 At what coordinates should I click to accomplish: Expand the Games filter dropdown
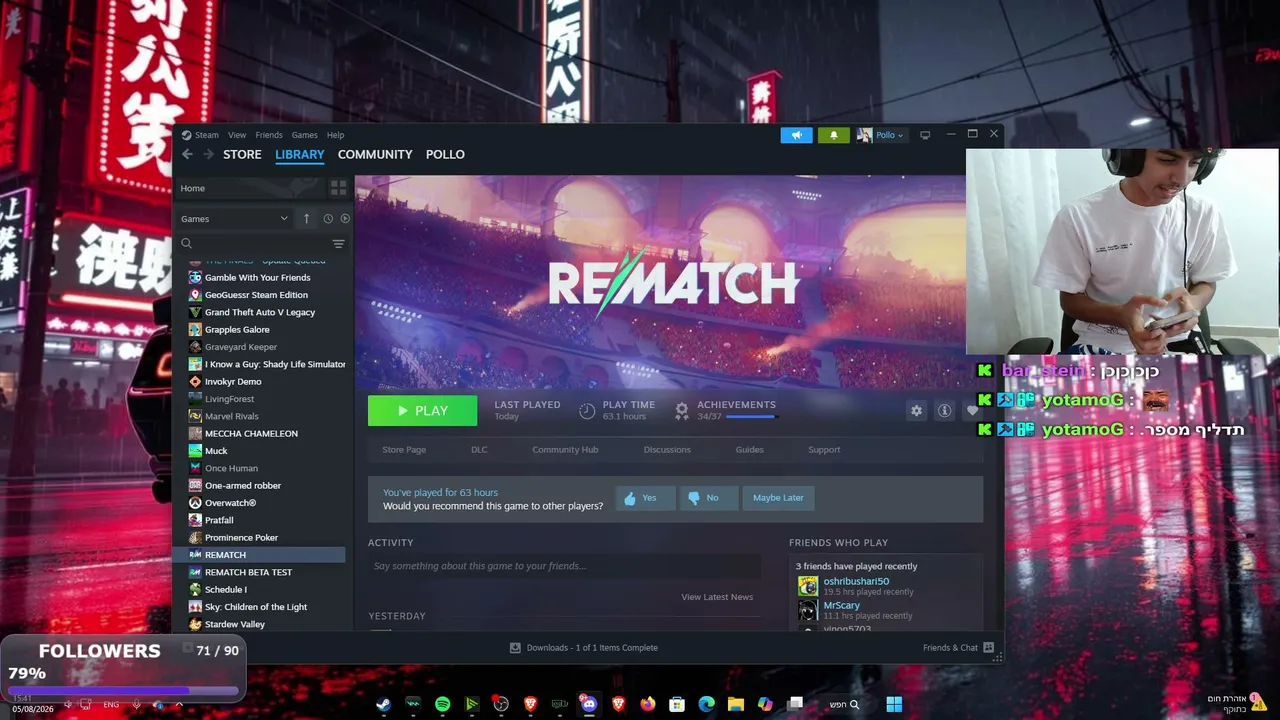tap(235, 219)
